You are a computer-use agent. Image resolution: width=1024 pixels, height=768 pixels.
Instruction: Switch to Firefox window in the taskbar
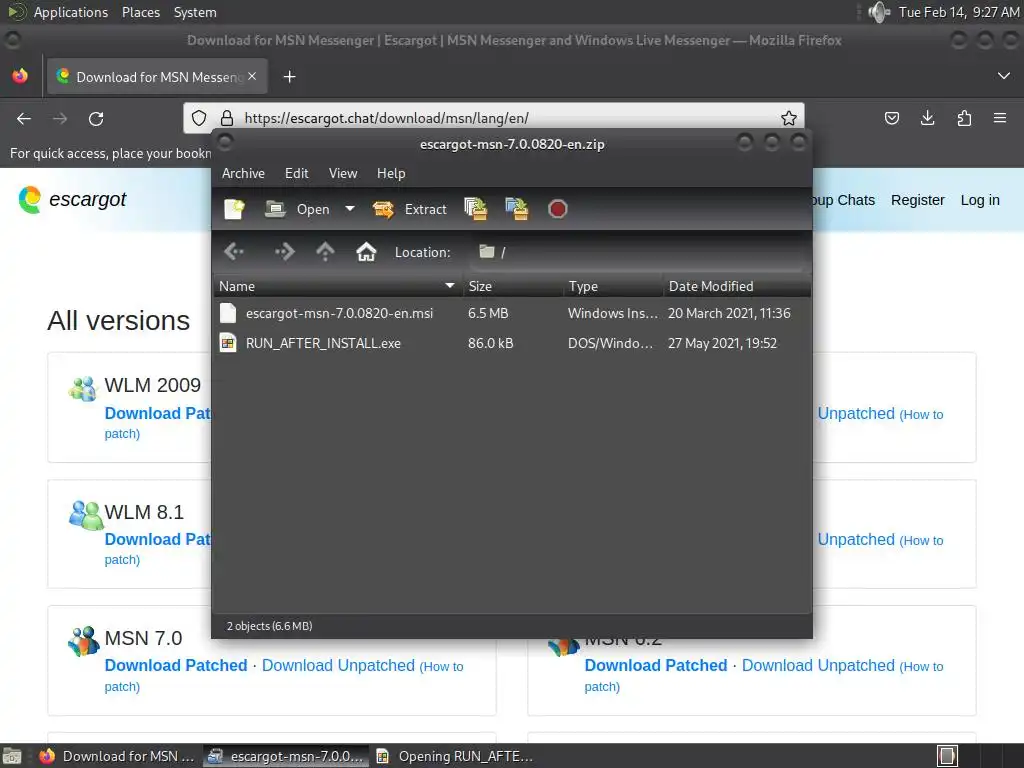coord(118,756)
